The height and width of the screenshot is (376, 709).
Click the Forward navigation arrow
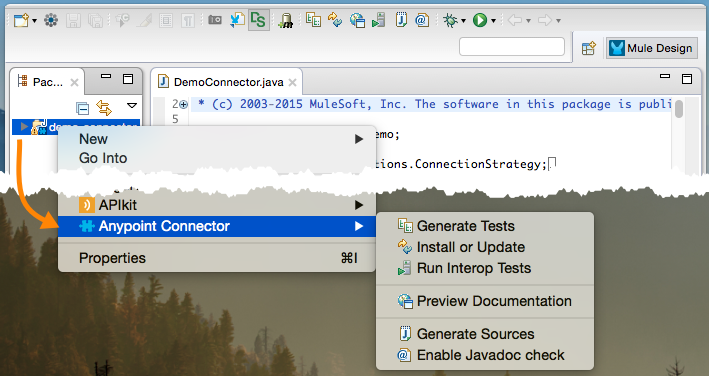click(545, 20)
